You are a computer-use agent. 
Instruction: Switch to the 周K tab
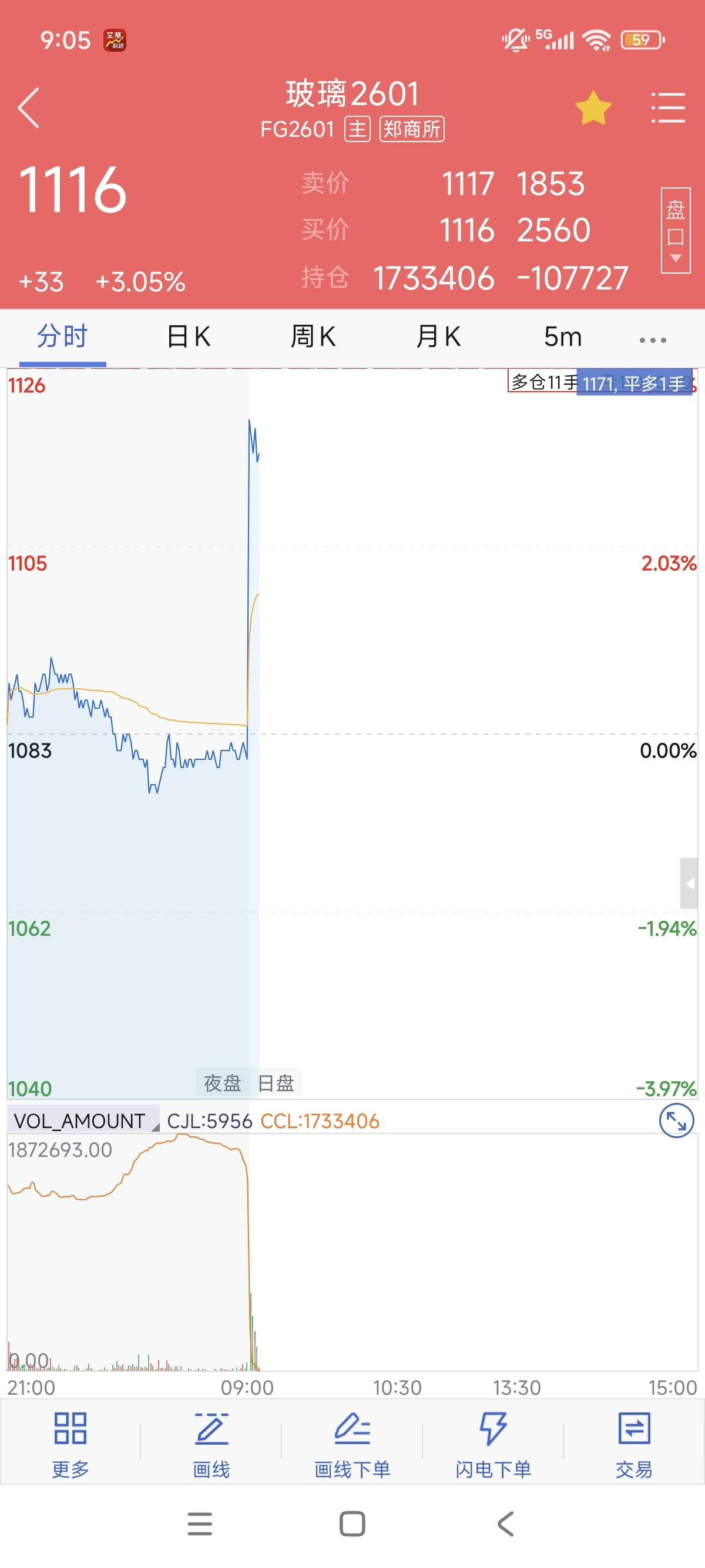click(x=313, y=337)
